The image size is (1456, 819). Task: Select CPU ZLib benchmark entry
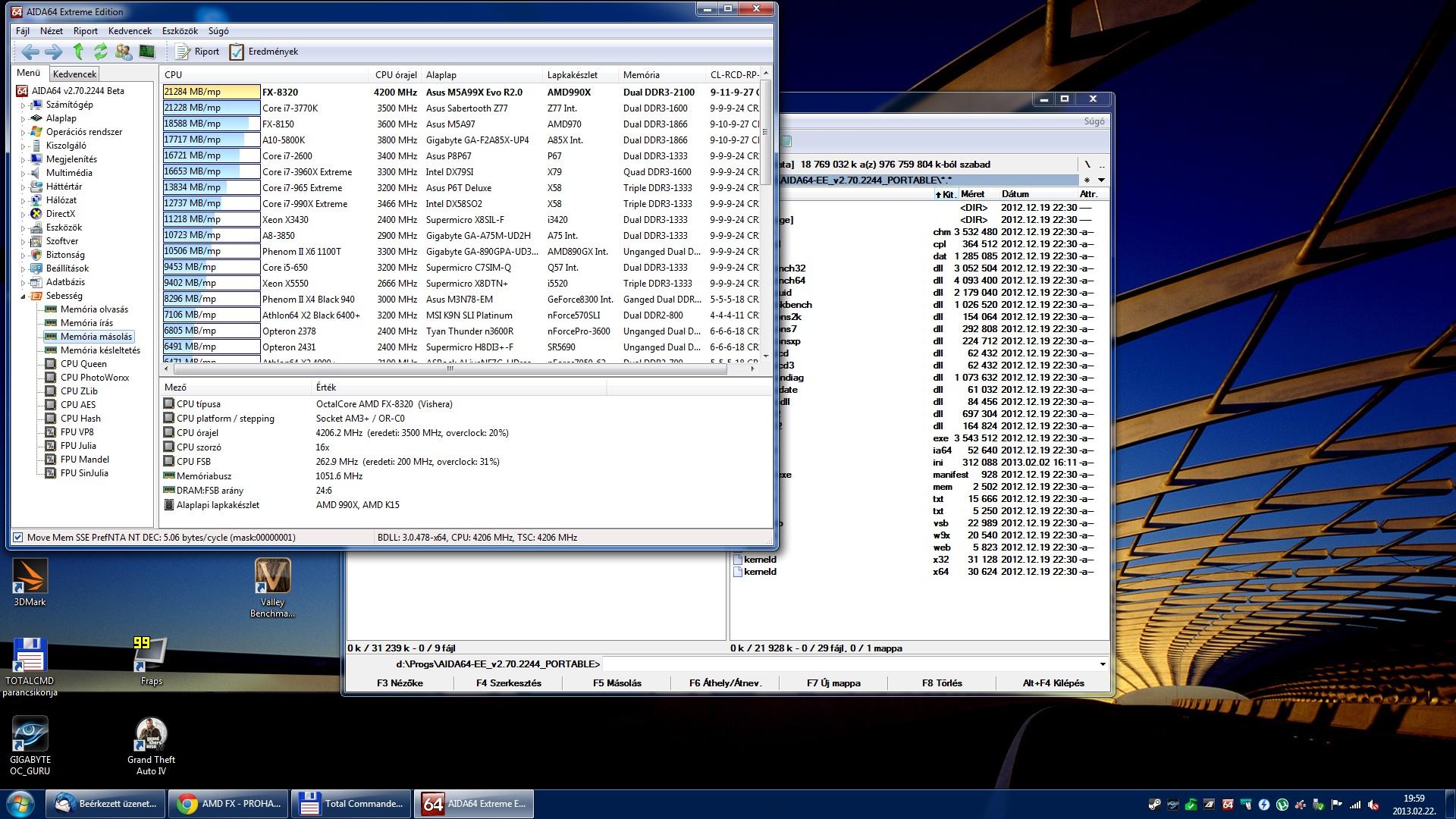pyautogui.click(x=79, y=391)
